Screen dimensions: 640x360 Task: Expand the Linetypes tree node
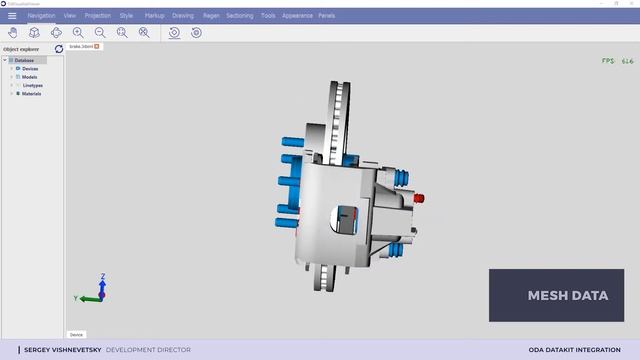tap(11, 85)
